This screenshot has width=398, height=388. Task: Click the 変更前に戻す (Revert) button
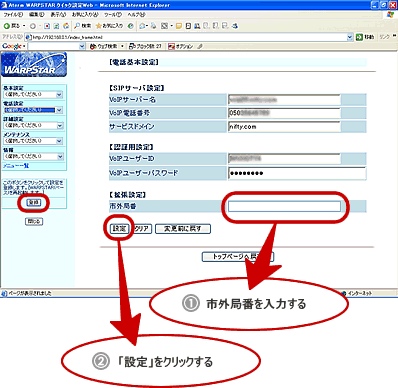click(x=183, y=229)
